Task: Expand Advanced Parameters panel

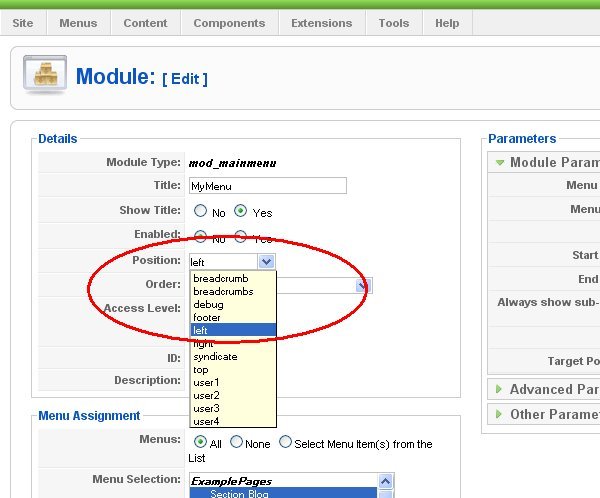Action: coord(499,389)
